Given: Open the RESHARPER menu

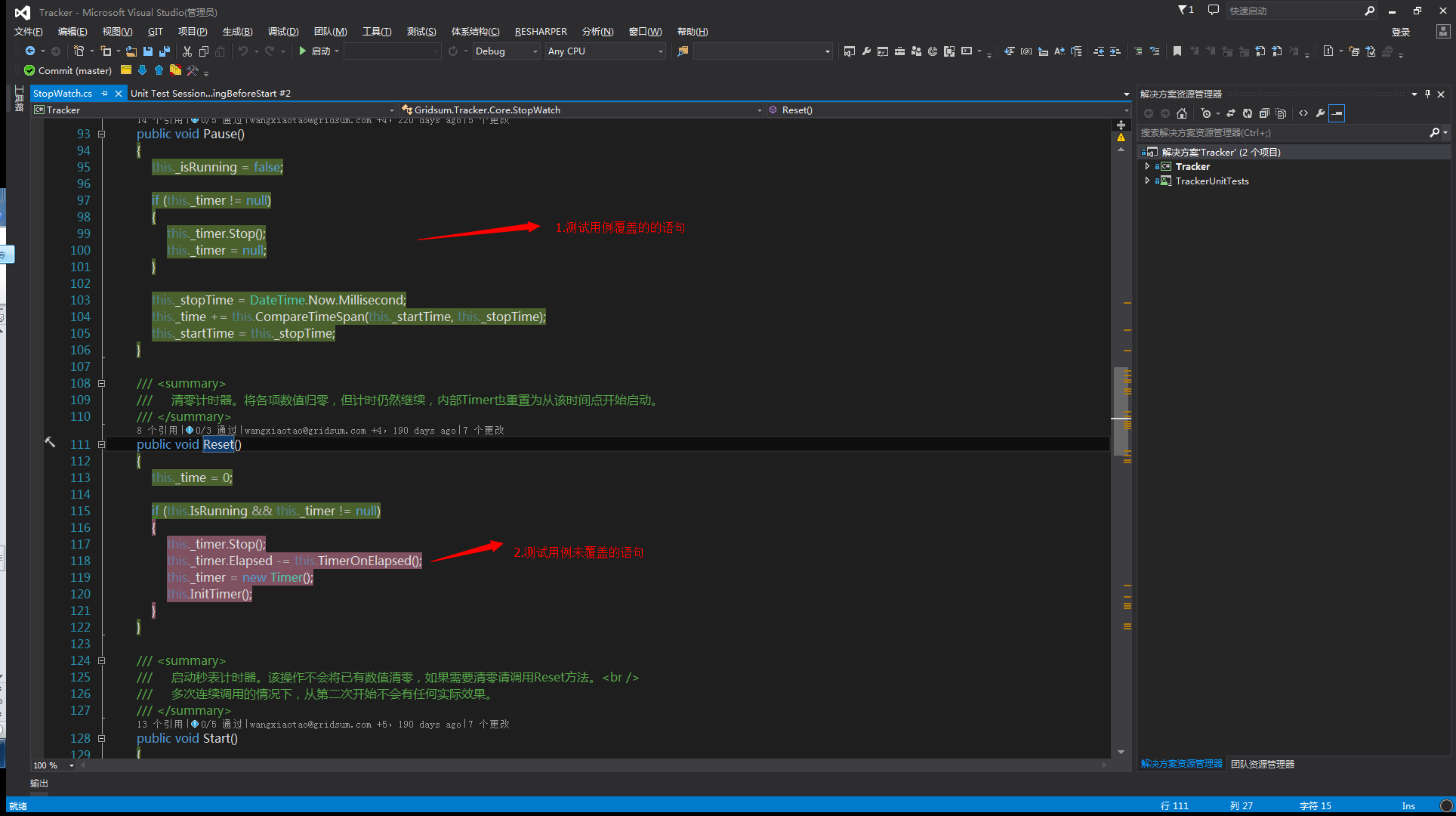Looking at the screenshot, I should [541, 31].
